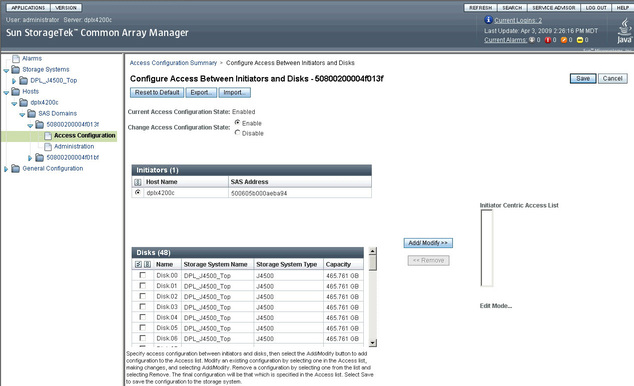The width and height of the screenshot is (634, 386).
Task: Click the Add/Modify >> button
Action: pos(428,243)
